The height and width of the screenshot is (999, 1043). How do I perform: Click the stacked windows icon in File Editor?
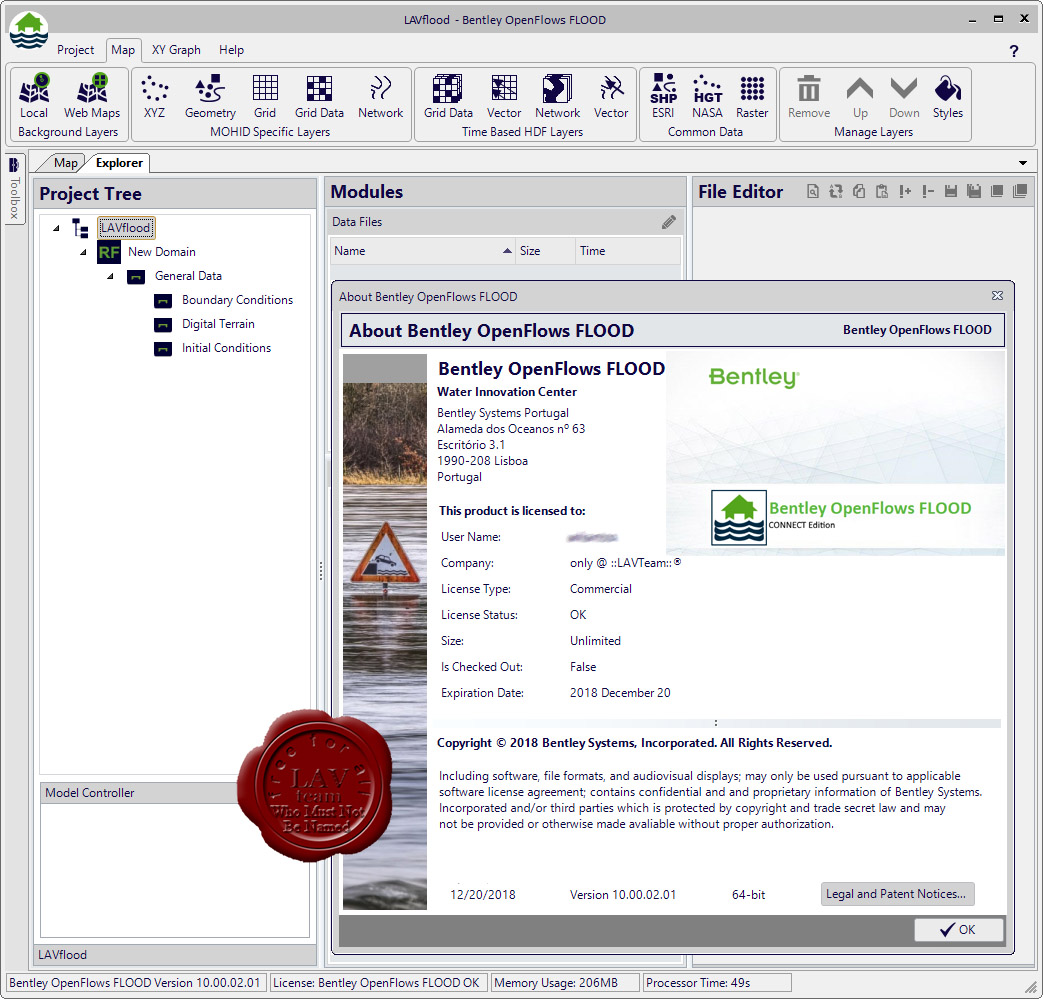(x=1020, y=192)
